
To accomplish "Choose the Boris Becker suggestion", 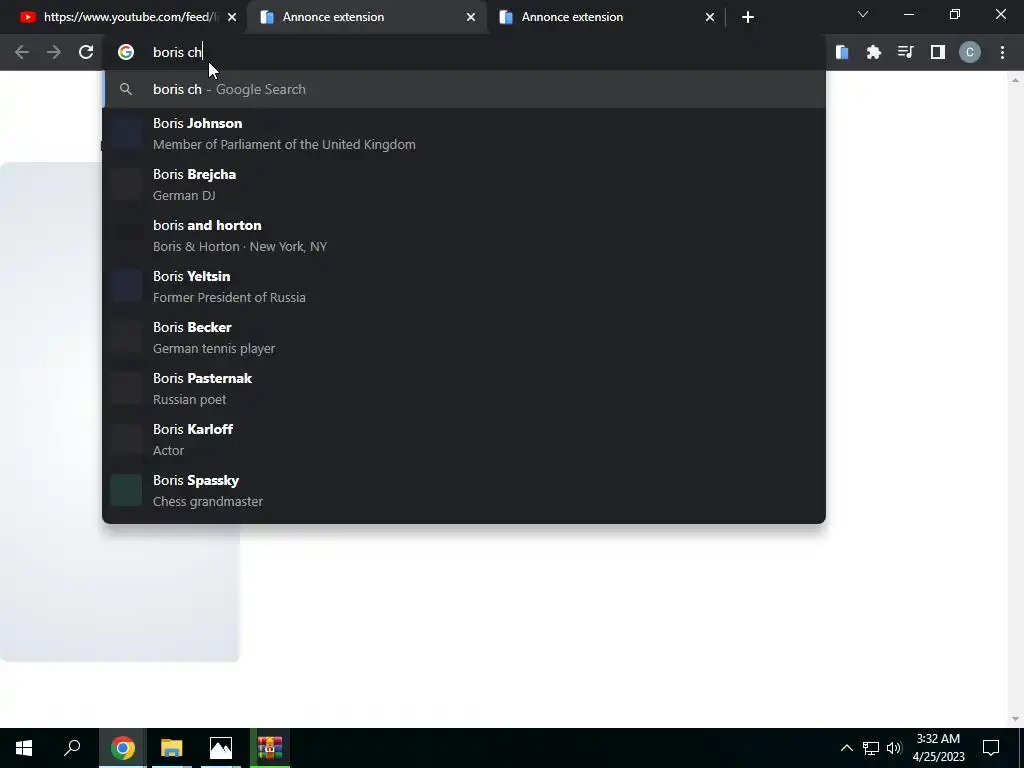I will [x=464, y=338].
